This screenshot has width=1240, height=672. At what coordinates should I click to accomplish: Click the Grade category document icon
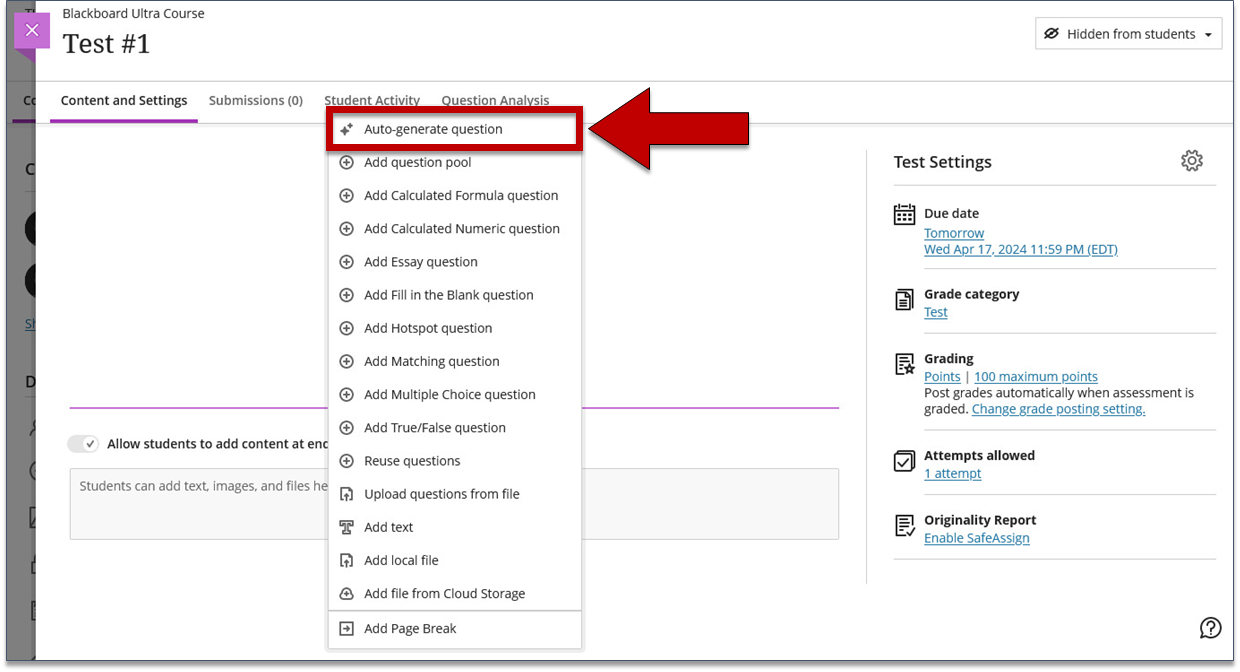point(904,299)
